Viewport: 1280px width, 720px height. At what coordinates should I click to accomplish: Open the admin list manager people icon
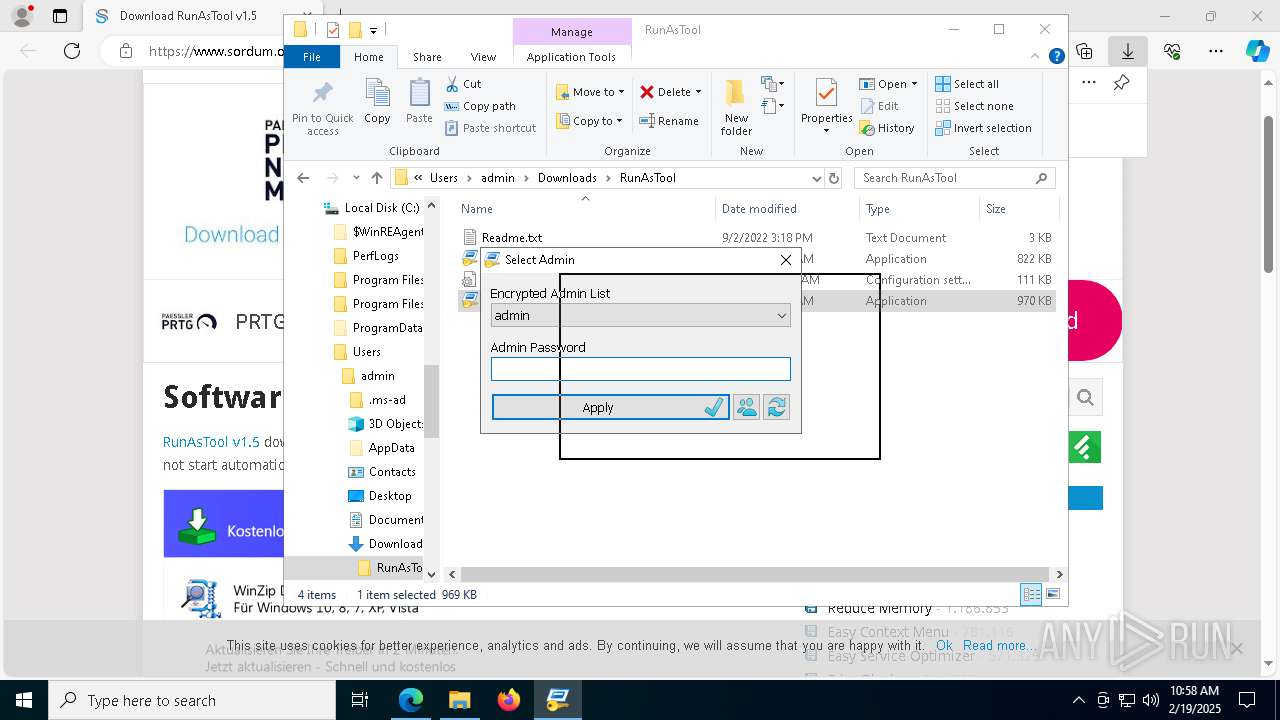pos(746,407)
